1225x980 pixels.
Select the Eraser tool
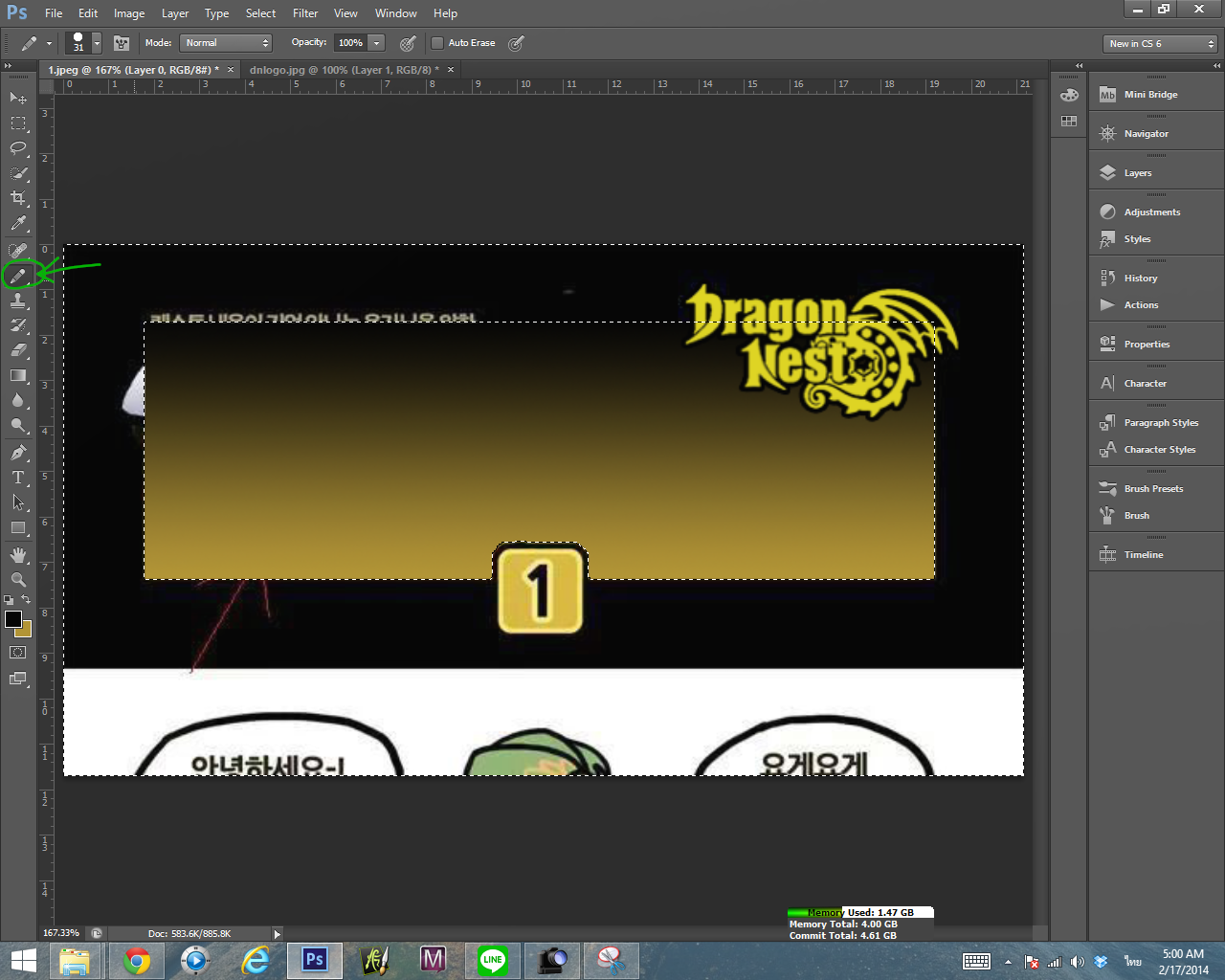18,350
